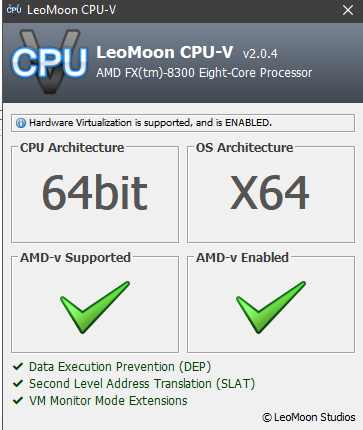Viewport: 363px width, 430px height.
Task: Click the VM Monitor Mode Extensions text
Action: click(108, 401)
